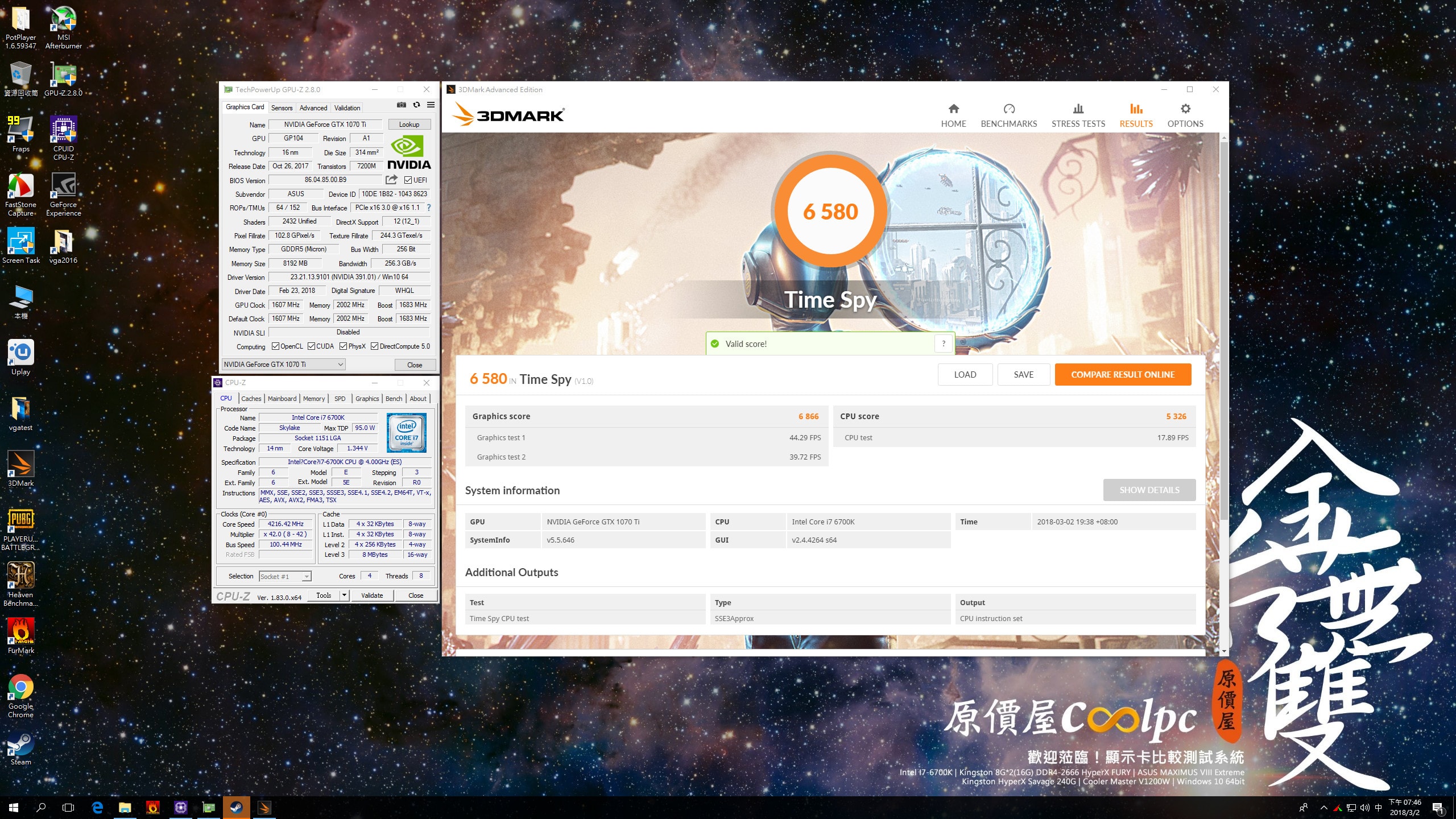Open the vgatest desktop icon
Image resolution: width=1456 pixels, height=819 pixels.
pyautogui.click(x=21, y=413)
